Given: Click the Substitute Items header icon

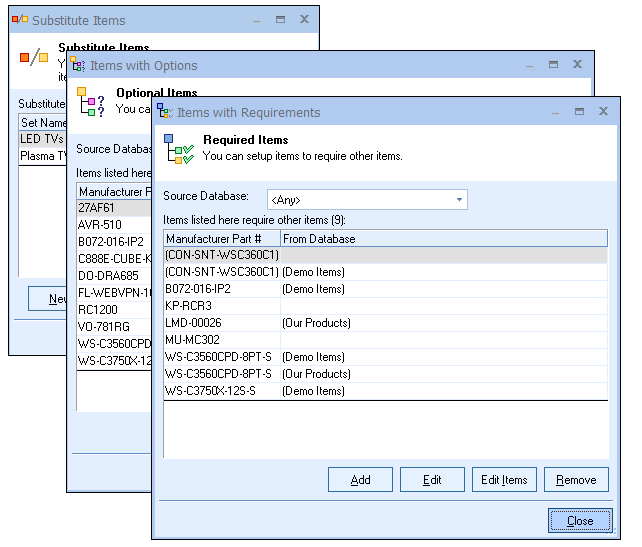Looking at the screenshot, I should (x=33, y=57).
